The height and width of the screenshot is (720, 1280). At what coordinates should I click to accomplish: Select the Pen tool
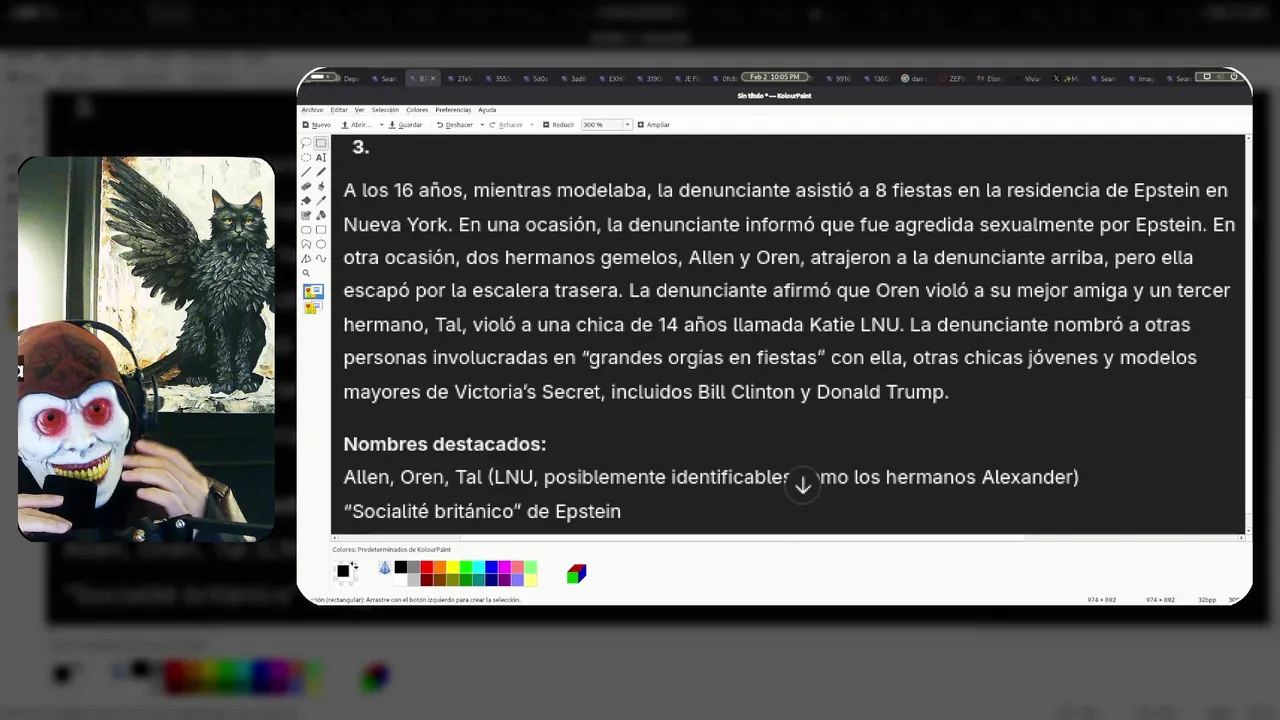click(321, 172)
